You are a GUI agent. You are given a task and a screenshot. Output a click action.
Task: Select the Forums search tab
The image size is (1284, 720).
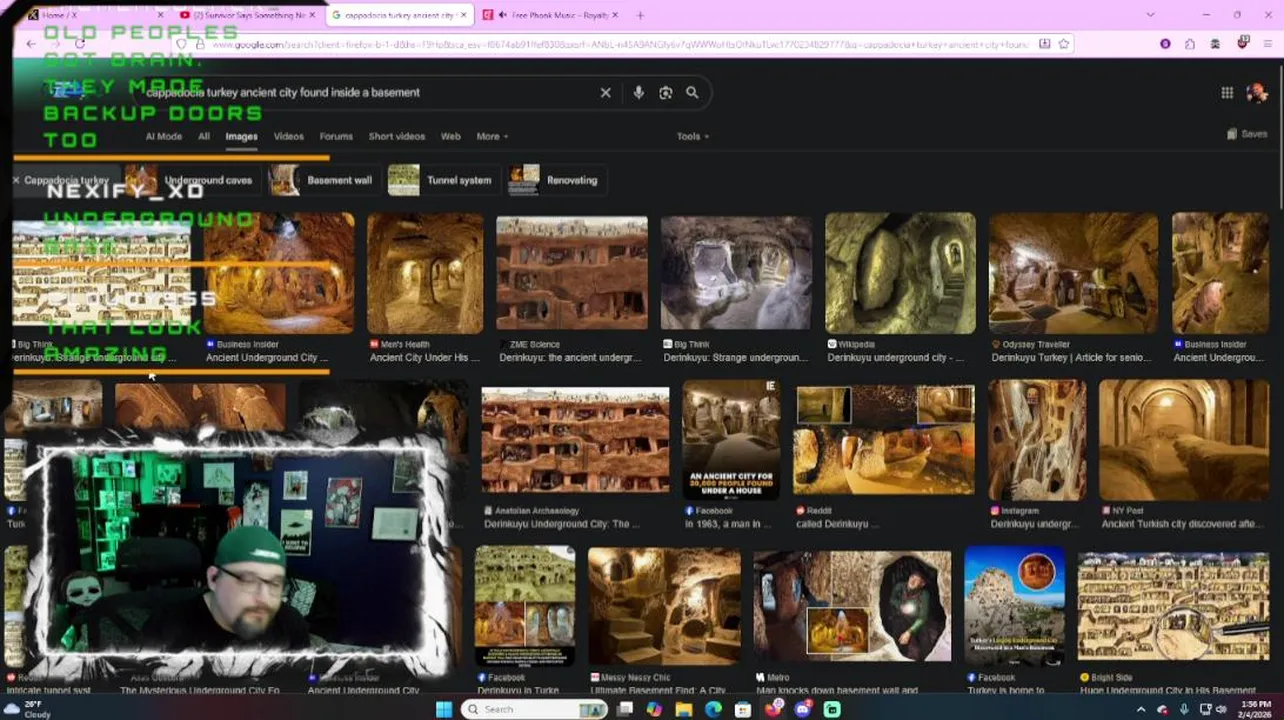coord(336,136)
